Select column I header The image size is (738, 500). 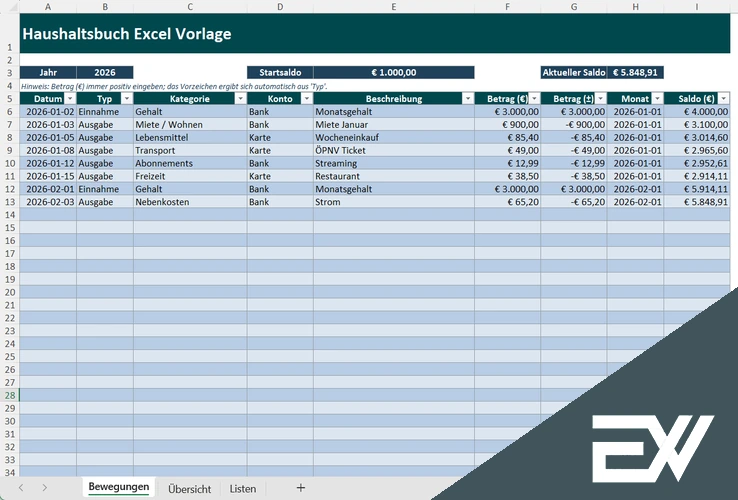click(697, 7)
